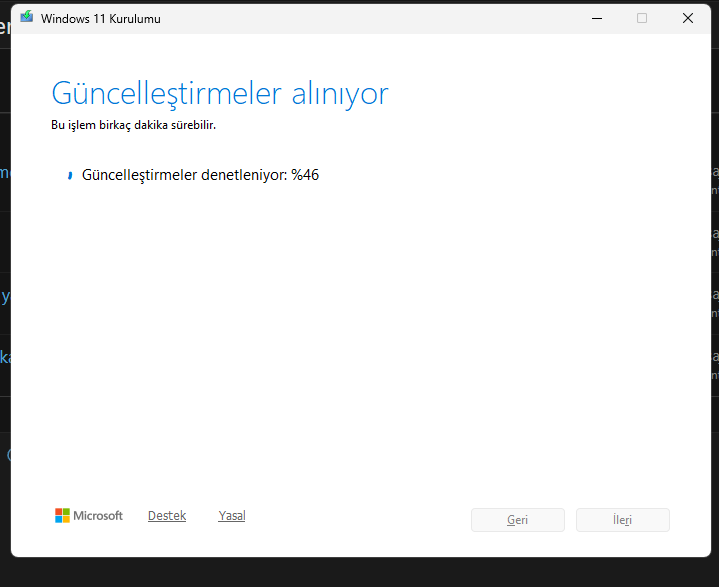Open the Yasal legal link
Screen dimensions: 719x587
click(232, 515)
